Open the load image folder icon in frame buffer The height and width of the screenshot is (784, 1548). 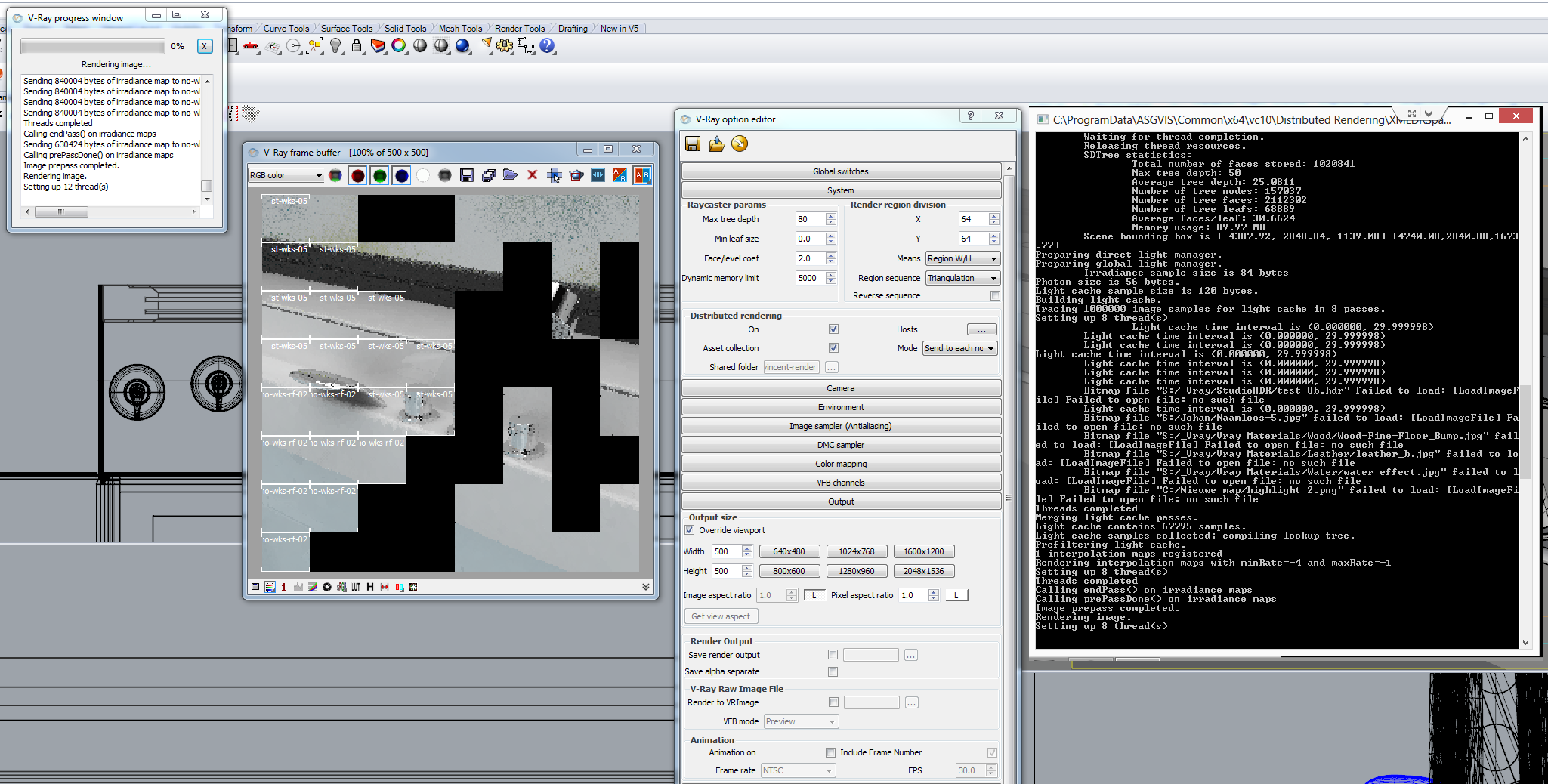click(x=510, y=175)
